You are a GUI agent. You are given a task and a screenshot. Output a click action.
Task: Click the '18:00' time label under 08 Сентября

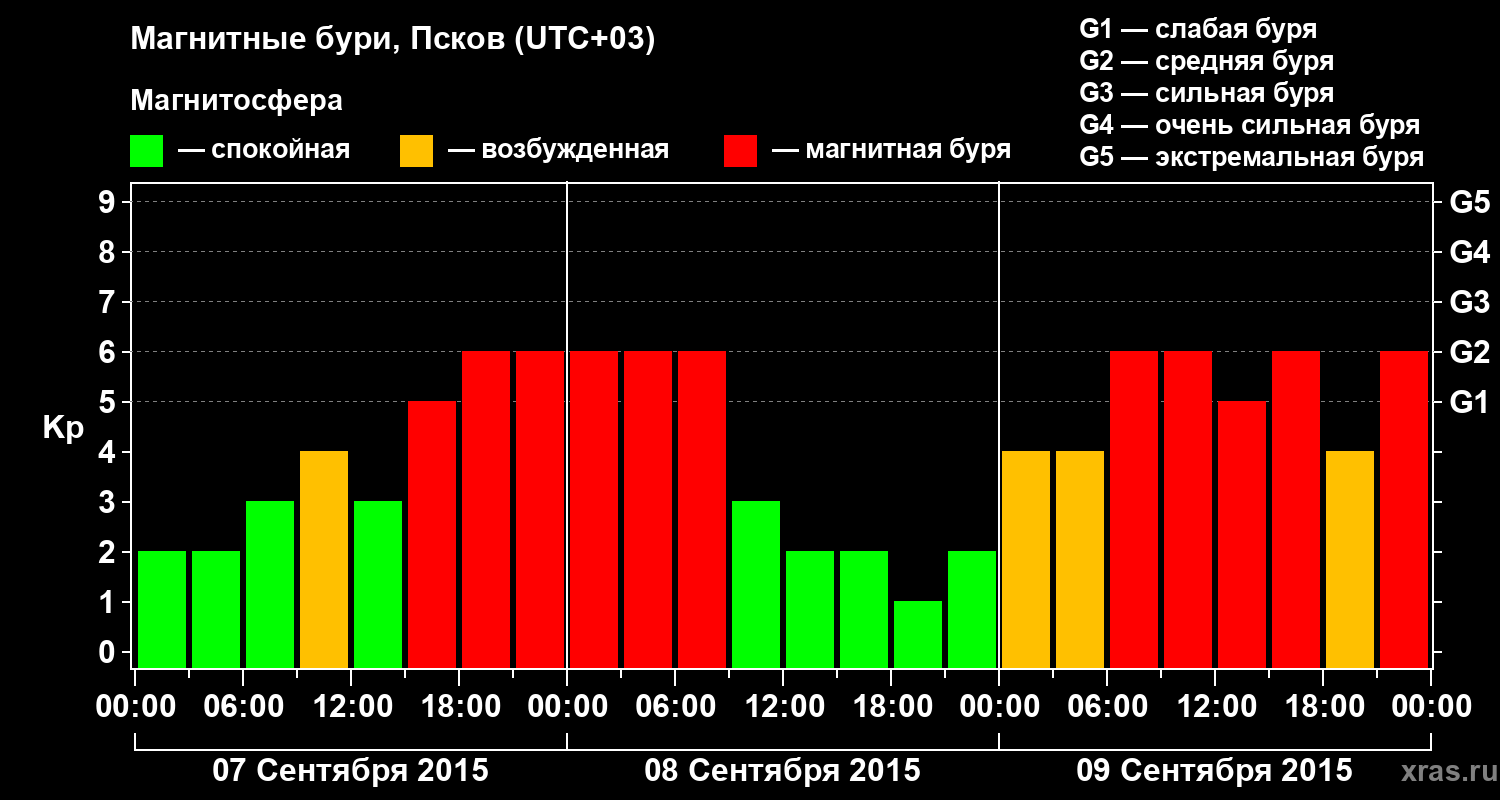891,707
